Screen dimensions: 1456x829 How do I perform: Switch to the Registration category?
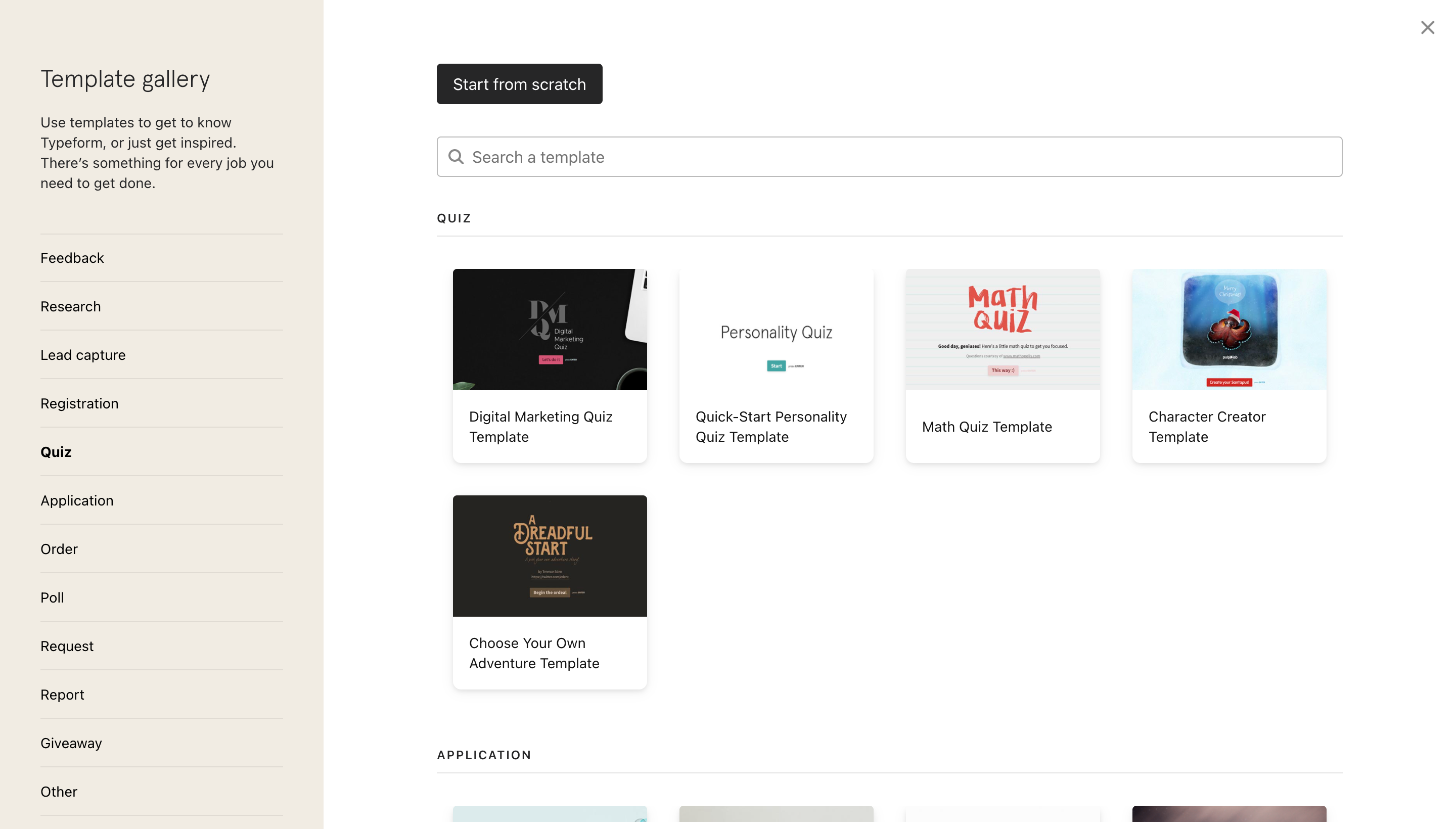(x=80, y=403)
